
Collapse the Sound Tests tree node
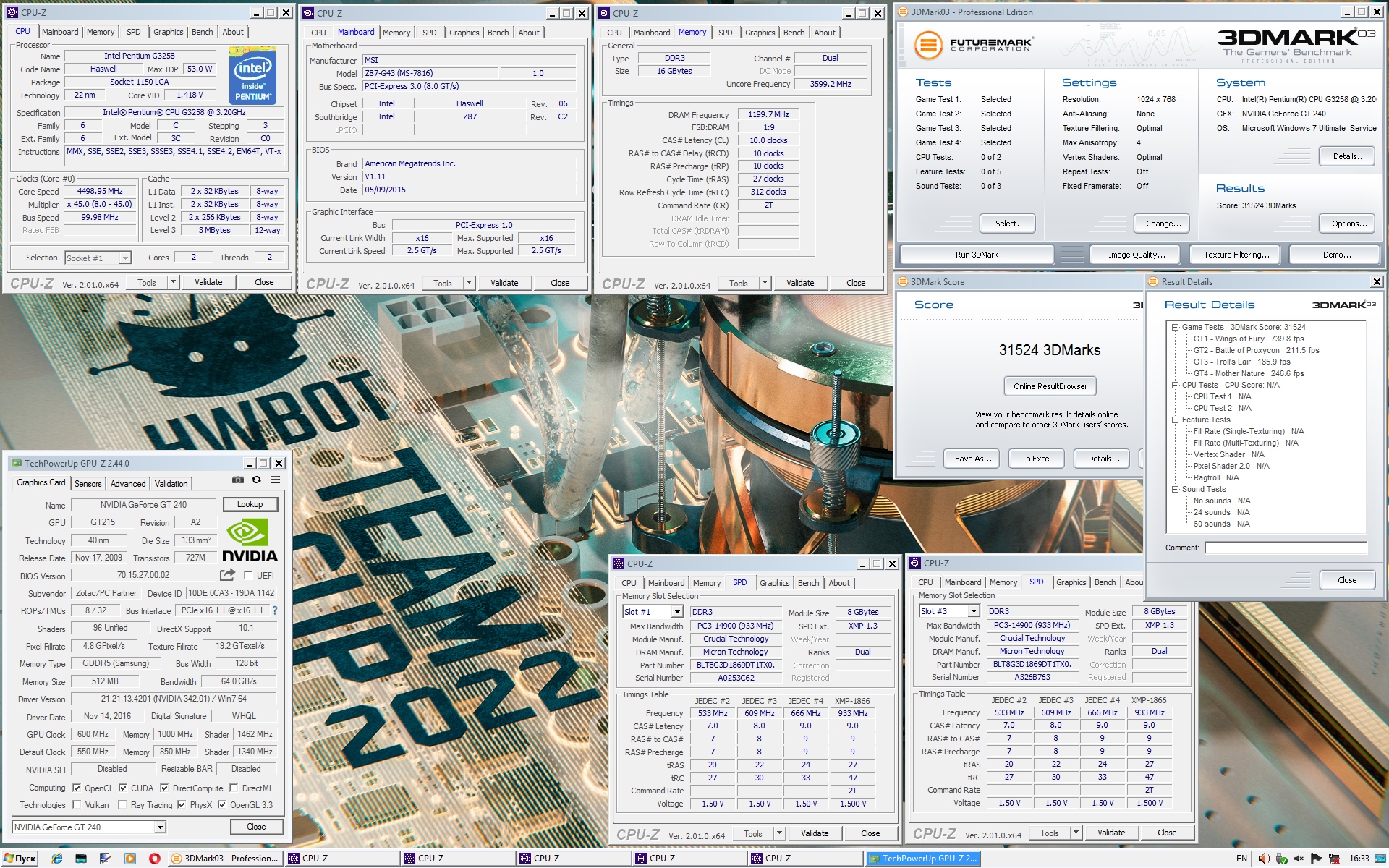[1175, 489]
